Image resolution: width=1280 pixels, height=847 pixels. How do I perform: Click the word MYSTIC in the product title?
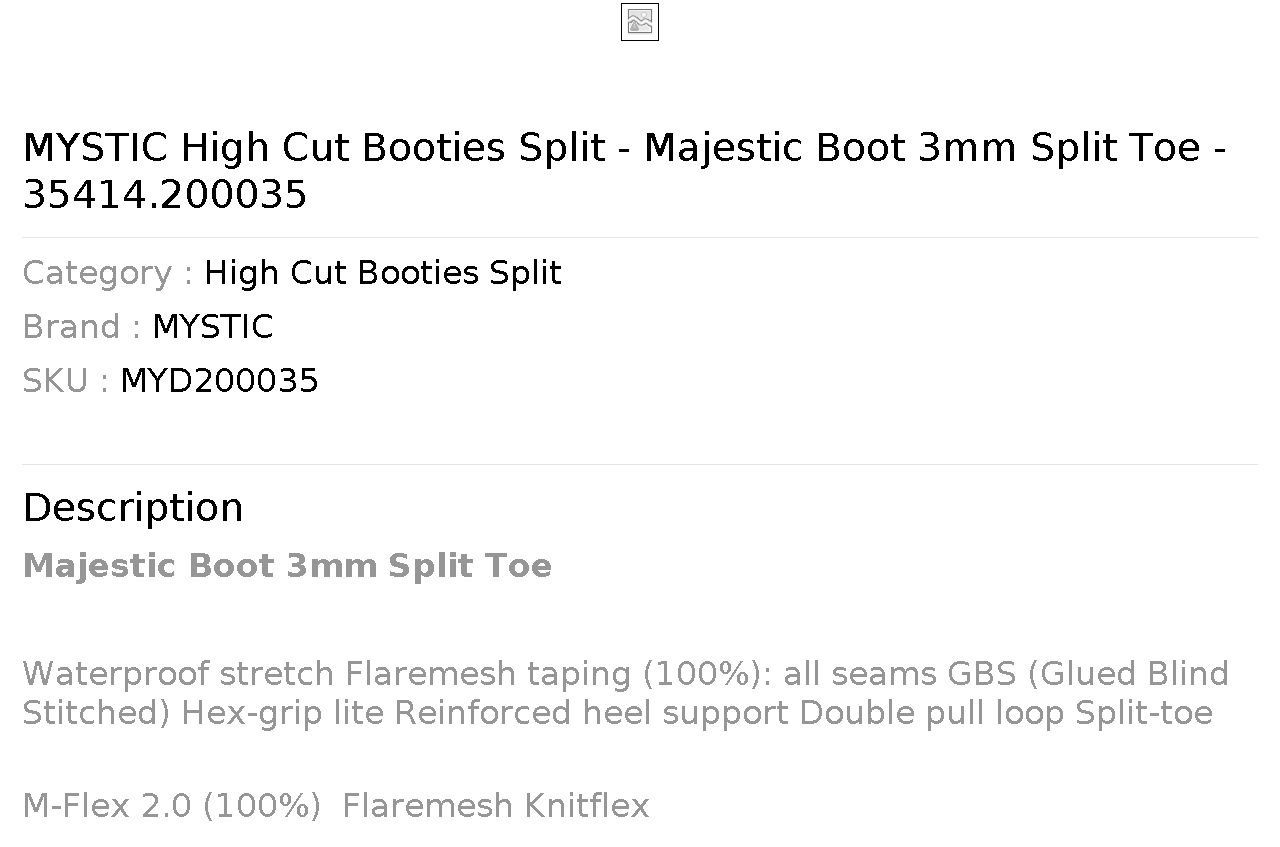tap(96, 148)
